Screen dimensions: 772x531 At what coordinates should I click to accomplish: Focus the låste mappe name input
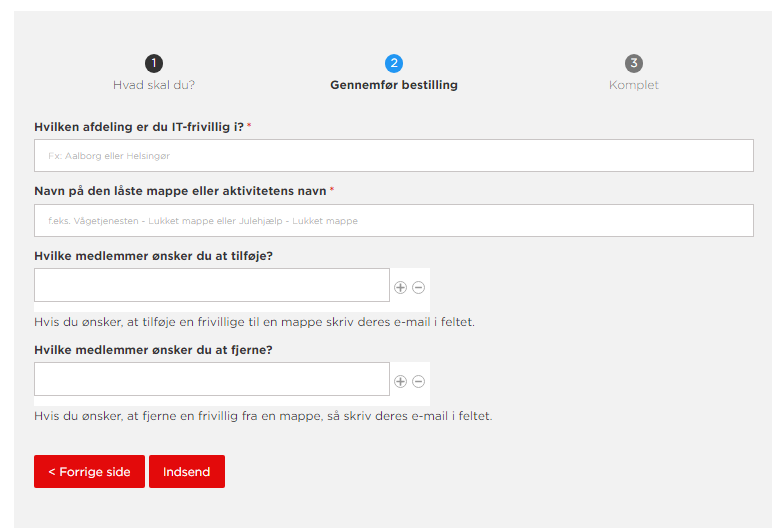tap(394, 220)
